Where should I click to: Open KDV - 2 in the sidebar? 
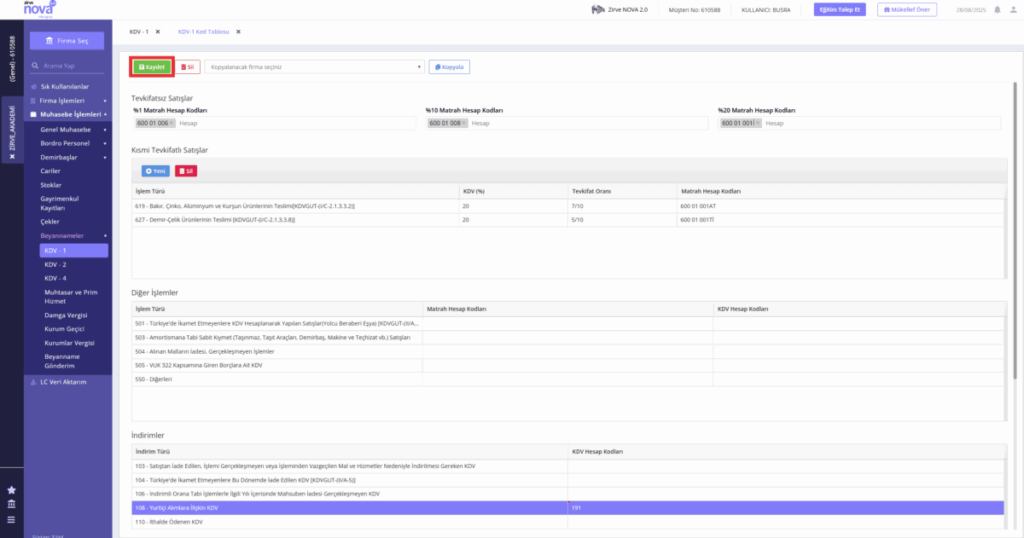(56, 264)
